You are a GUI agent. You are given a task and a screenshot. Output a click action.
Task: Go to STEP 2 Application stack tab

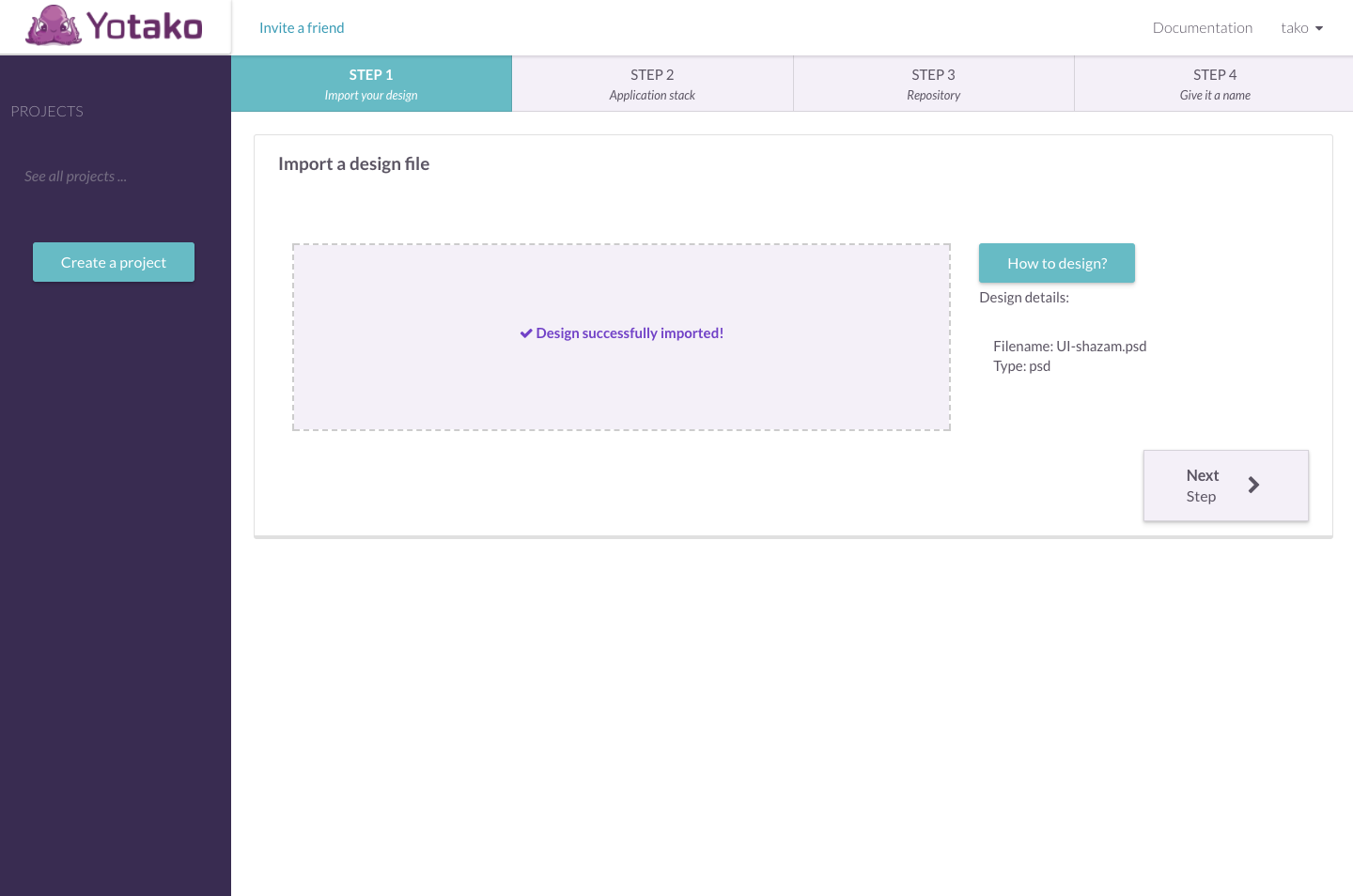pos(652,84)
